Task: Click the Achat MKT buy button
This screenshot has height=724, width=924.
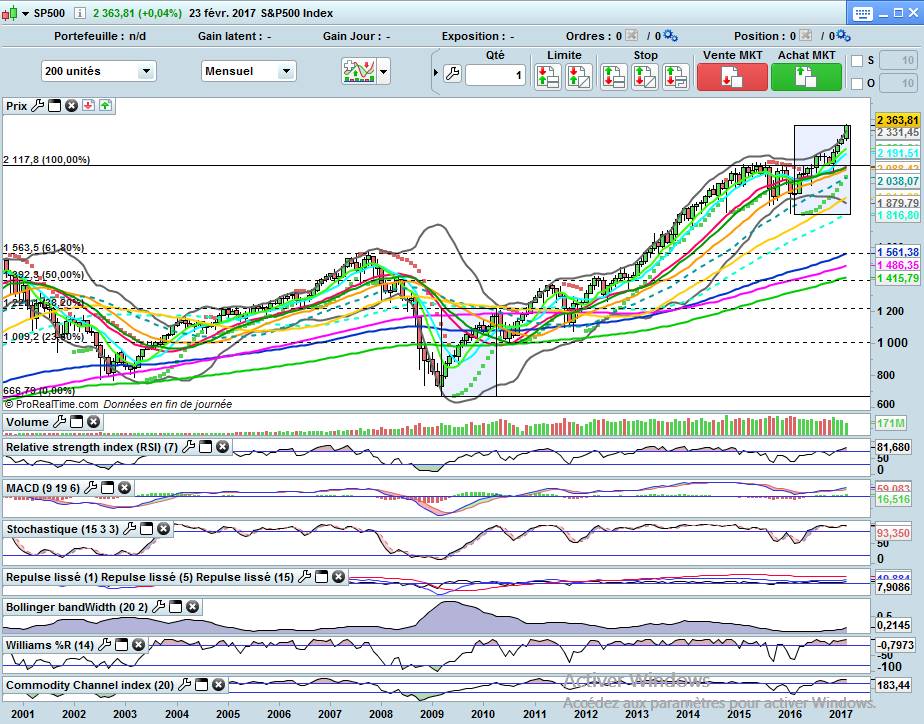Action: click(x=806, y=76)
